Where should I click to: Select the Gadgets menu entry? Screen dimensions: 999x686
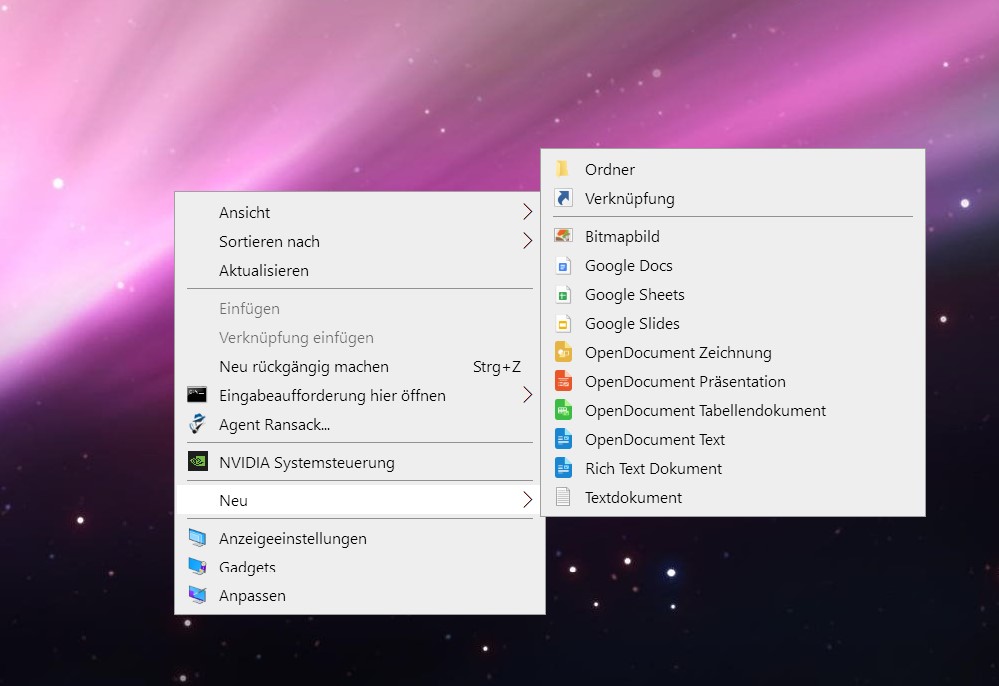click(x=360, y=567)
